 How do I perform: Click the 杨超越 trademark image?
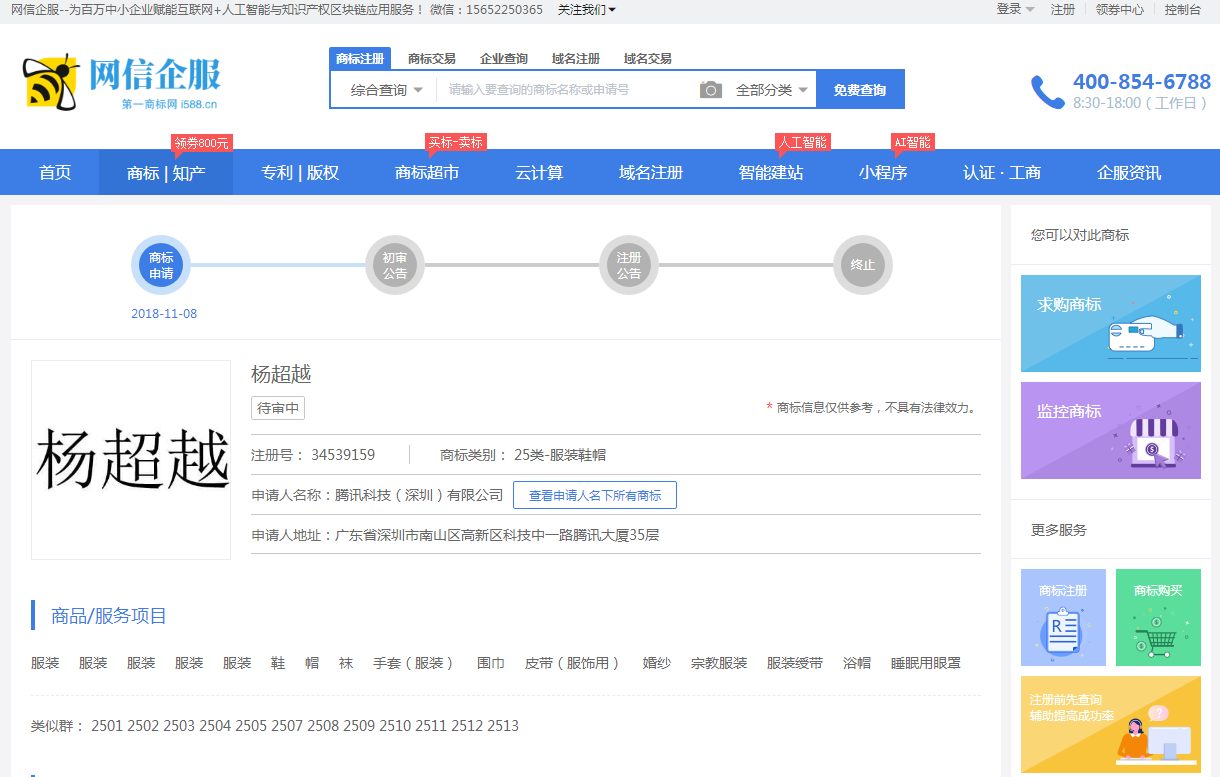point(131,460)
